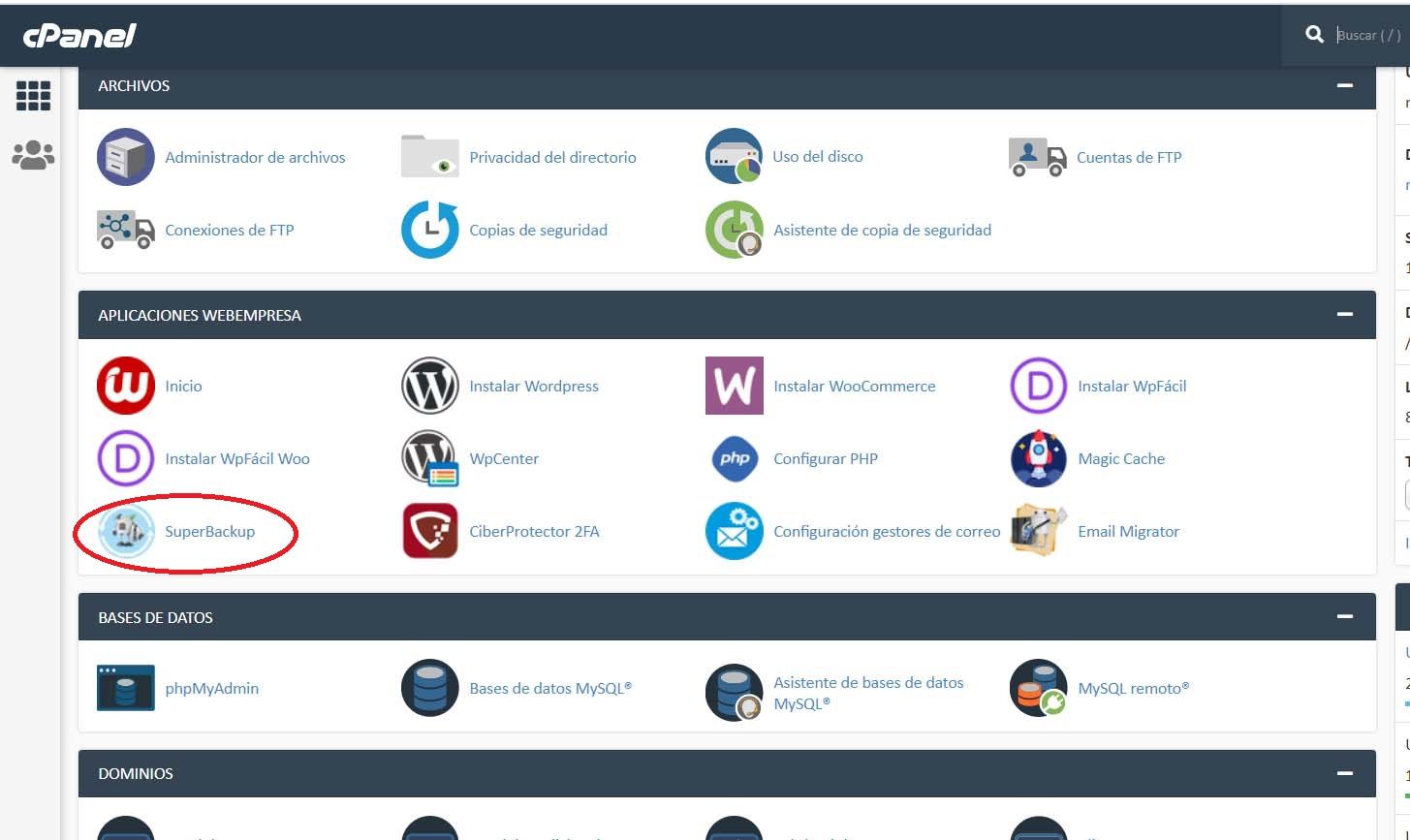Image resolution: width=1410 pixels, height=840 pixels.
Task: Open the Copias de seguridad link
Action: tap(538, 230)
